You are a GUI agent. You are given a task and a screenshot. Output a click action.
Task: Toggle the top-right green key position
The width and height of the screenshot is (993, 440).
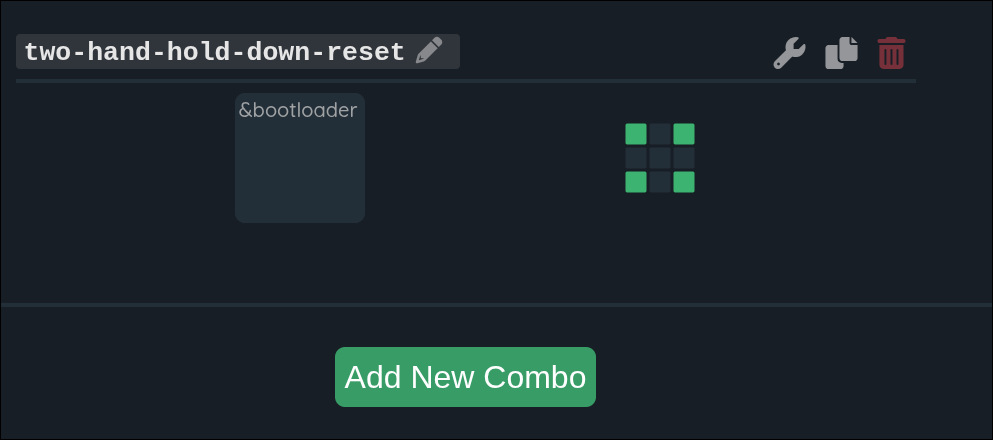coord(684,134)
